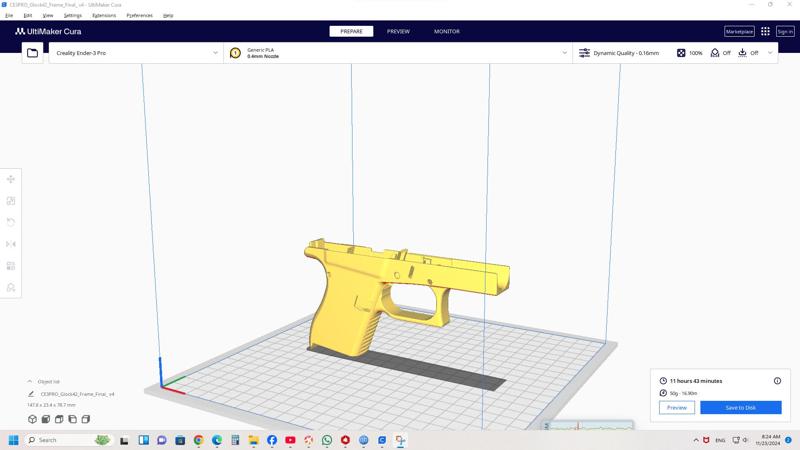Image resolution: width=800 pixels, height=450 pixels.
Task: Click the Windows taskbar Search box
Action: coord(68,440)
